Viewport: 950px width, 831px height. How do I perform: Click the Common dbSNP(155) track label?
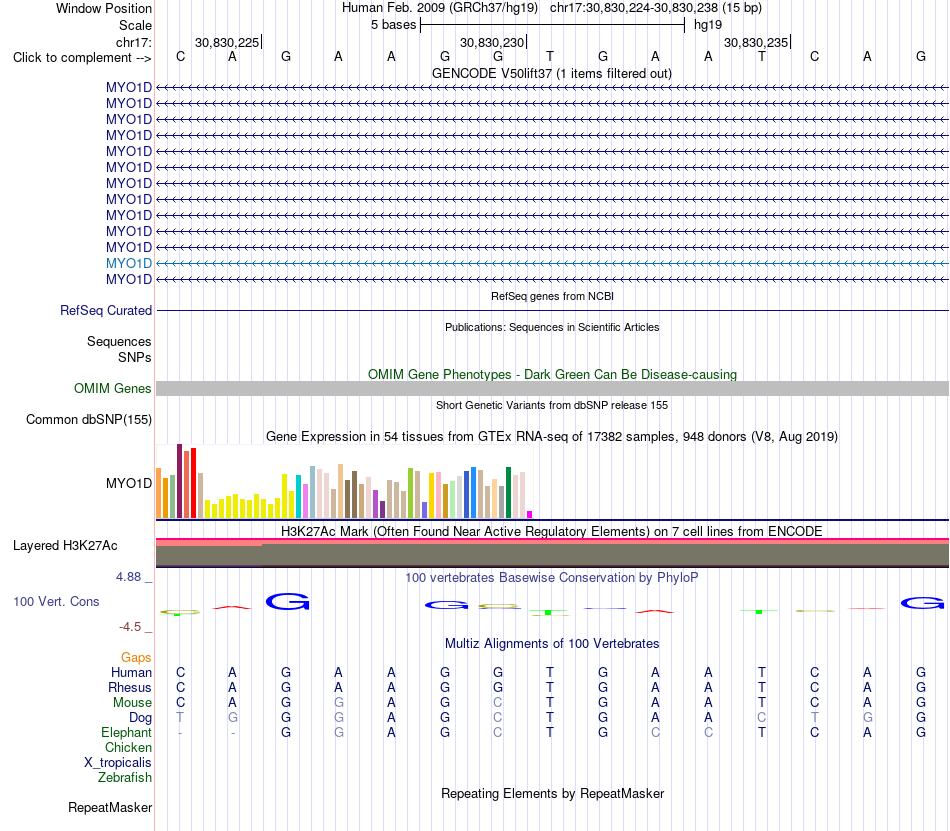coord(88,420)
